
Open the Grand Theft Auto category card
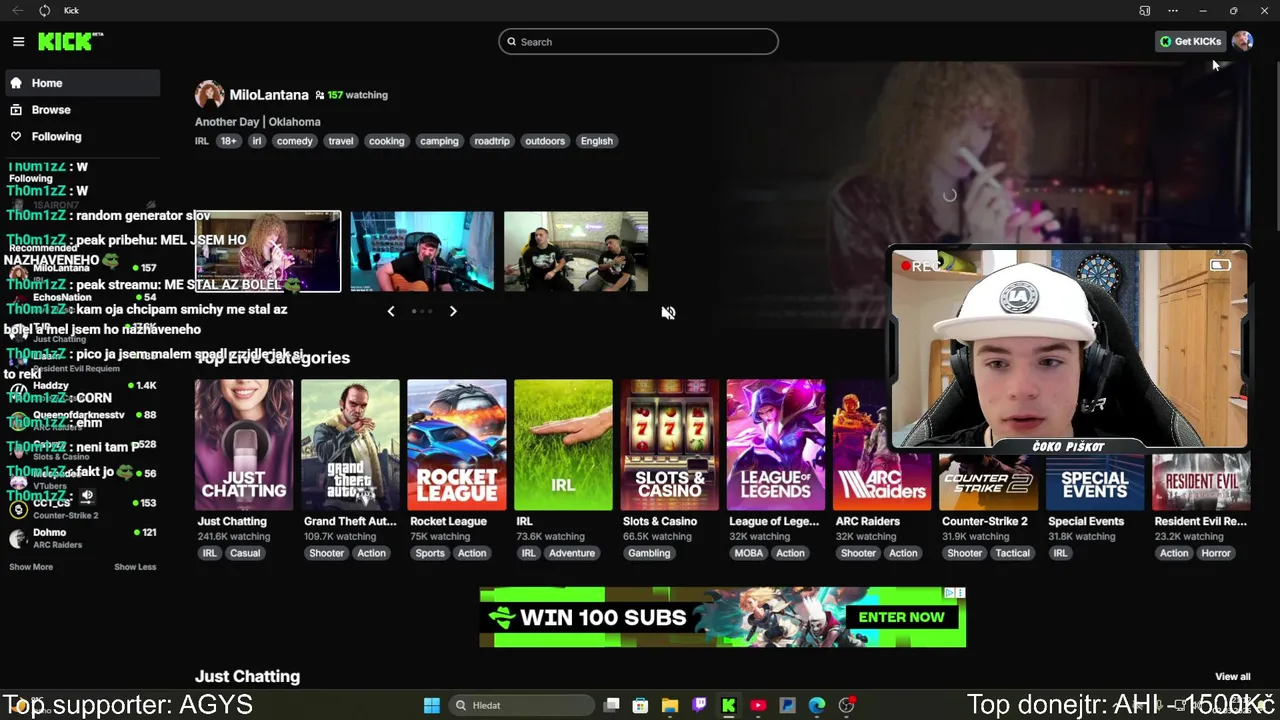[x=350, y=444]
